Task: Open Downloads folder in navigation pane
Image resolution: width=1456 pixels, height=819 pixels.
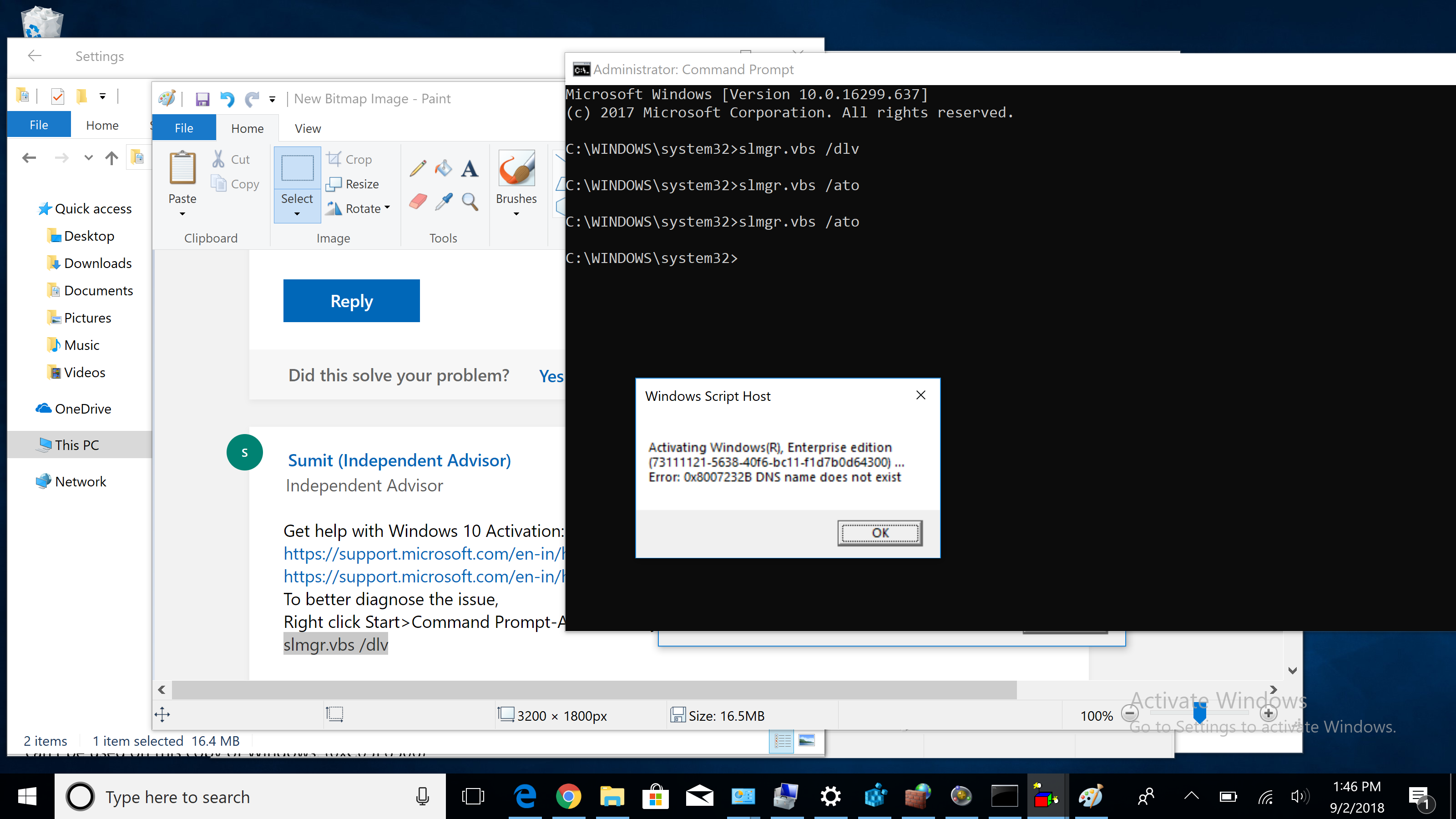Action: point(89,263)
